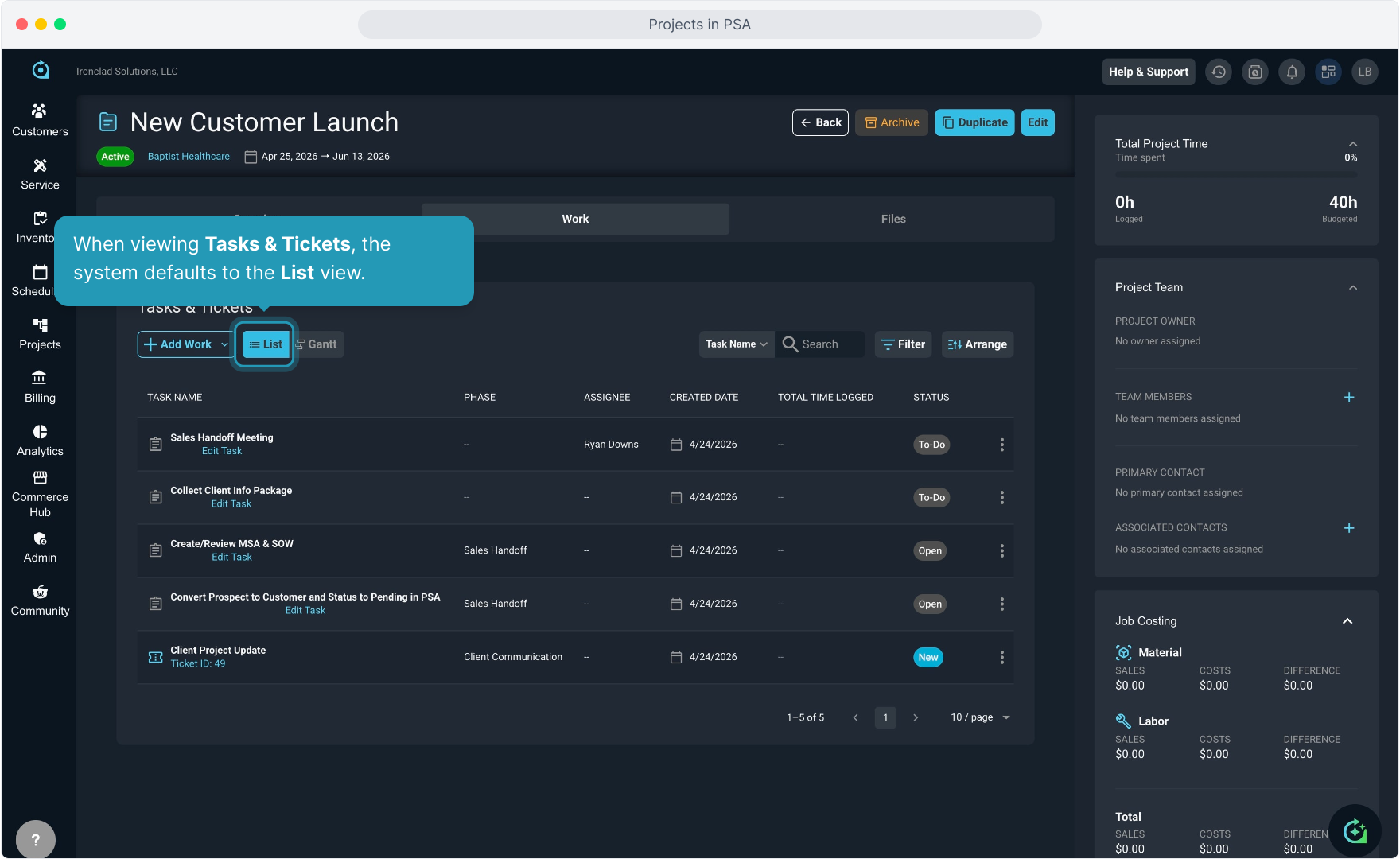Viewport: 1400px width, 859px height.
Task: Open the LB user avatar
Action: [1365, 72]
